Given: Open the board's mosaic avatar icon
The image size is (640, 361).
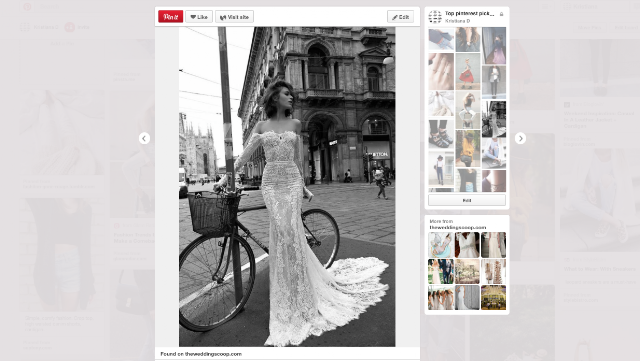Looking at the screenshot, I should click(x=435, y=17).
